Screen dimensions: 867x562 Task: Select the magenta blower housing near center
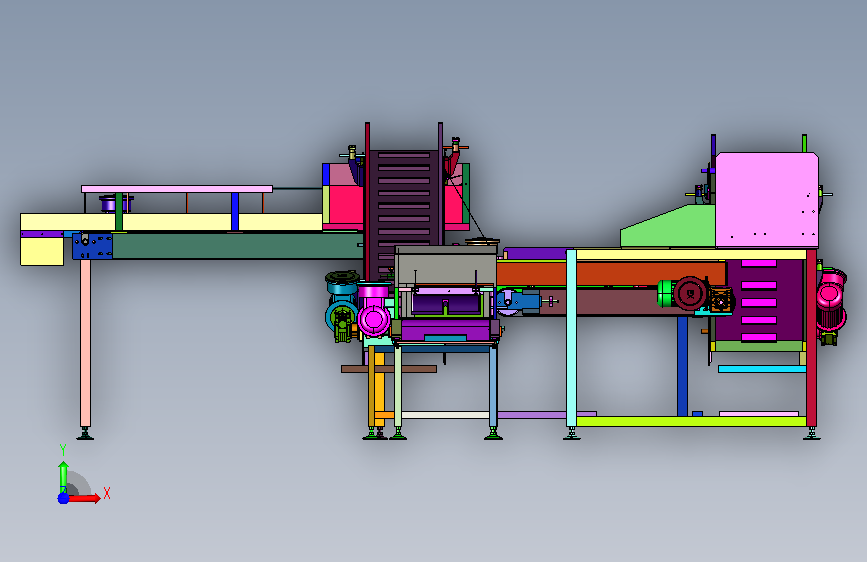click(374, 310)
